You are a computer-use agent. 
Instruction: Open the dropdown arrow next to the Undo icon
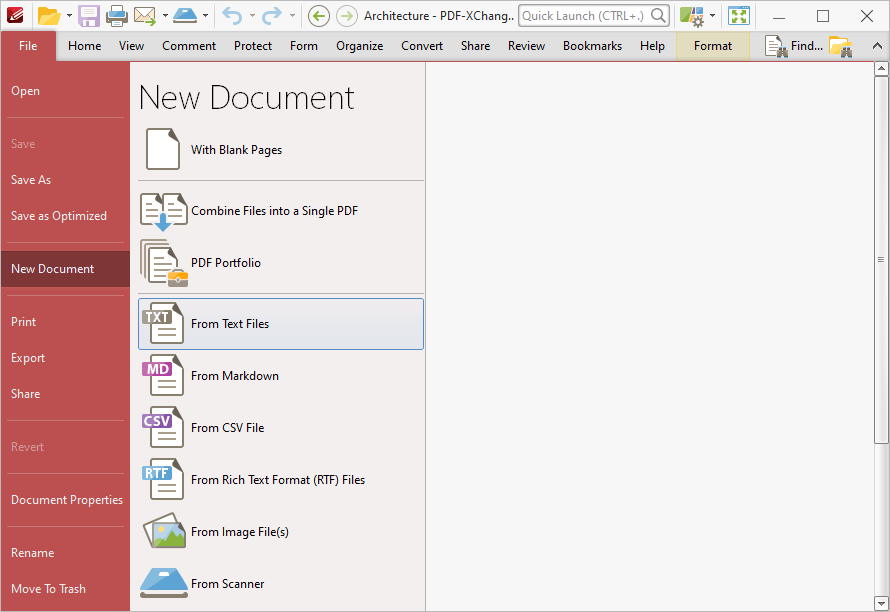click(x=252, y=16)
